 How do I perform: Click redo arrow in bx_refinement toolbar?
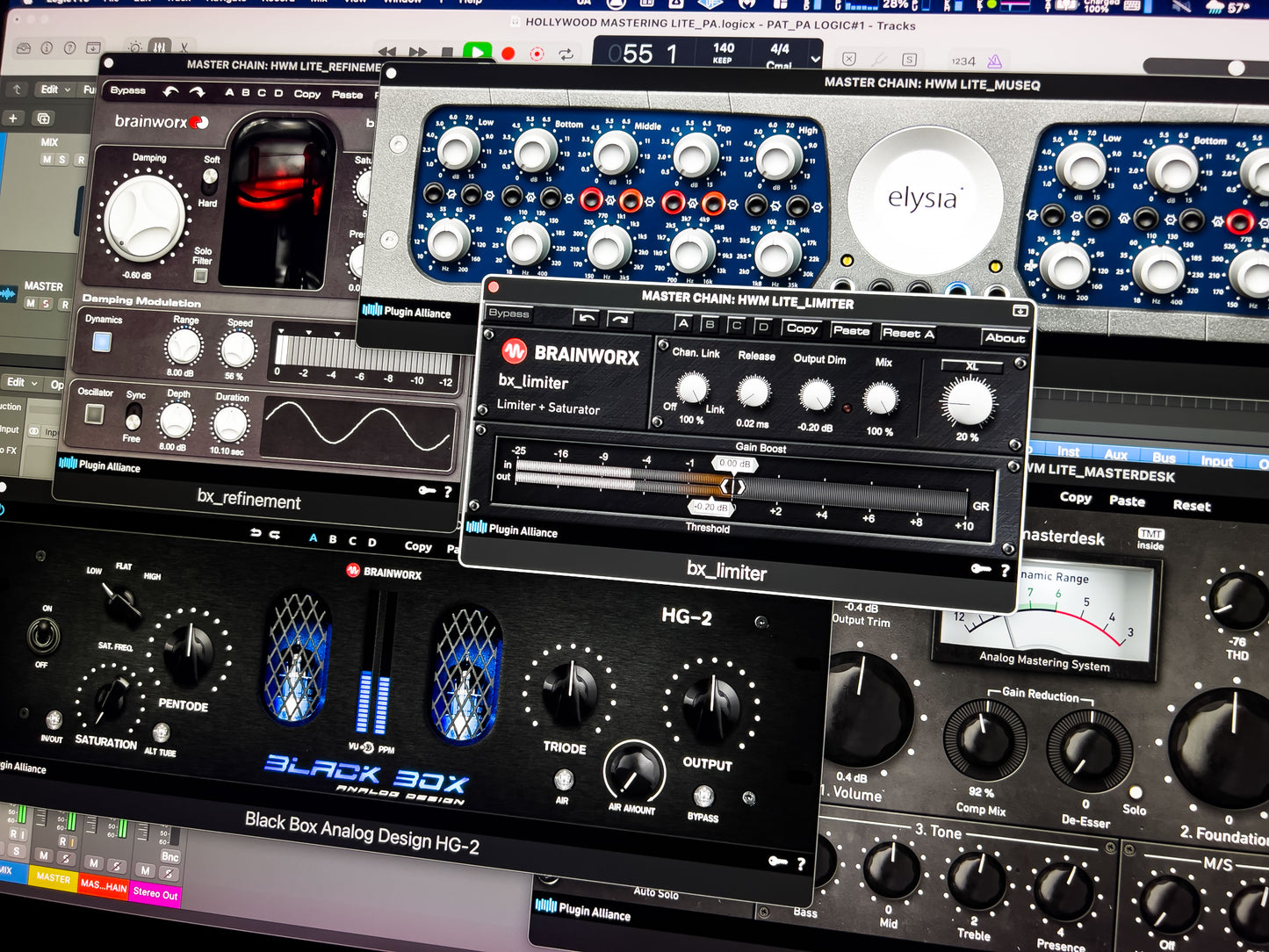198,91
